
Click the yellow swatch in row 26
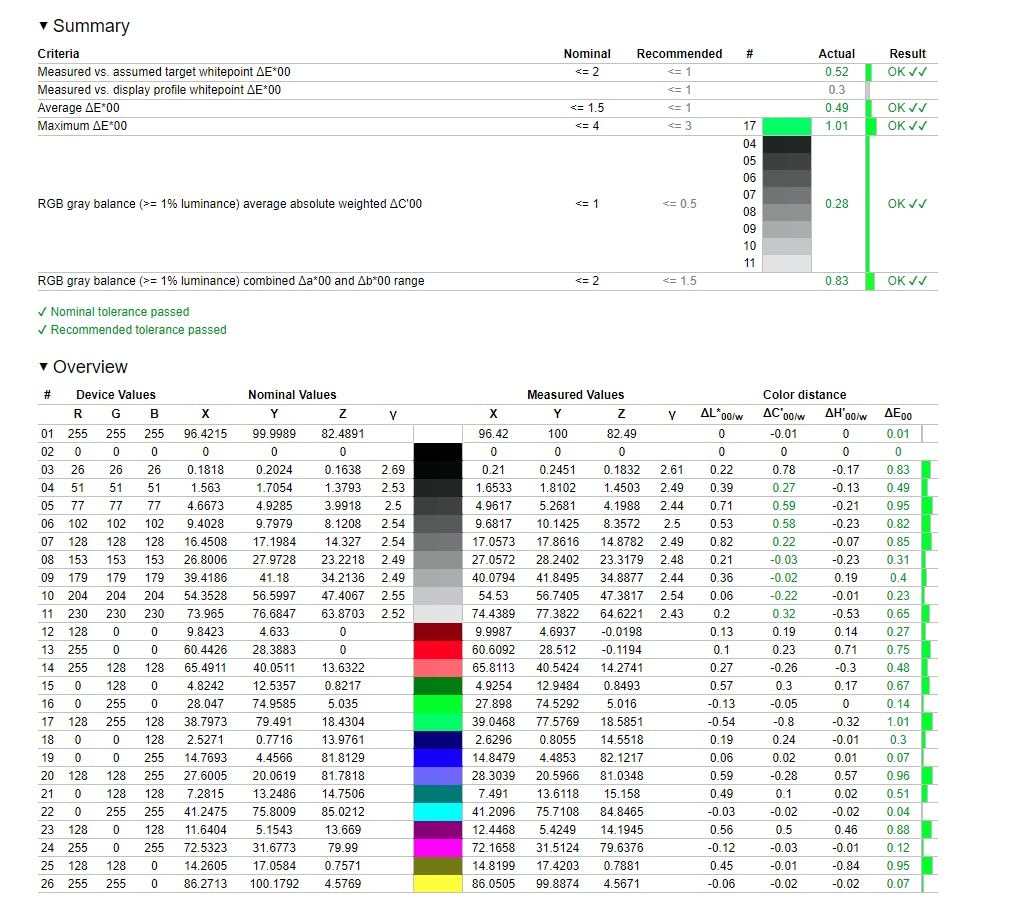click(x=438, y=884)
